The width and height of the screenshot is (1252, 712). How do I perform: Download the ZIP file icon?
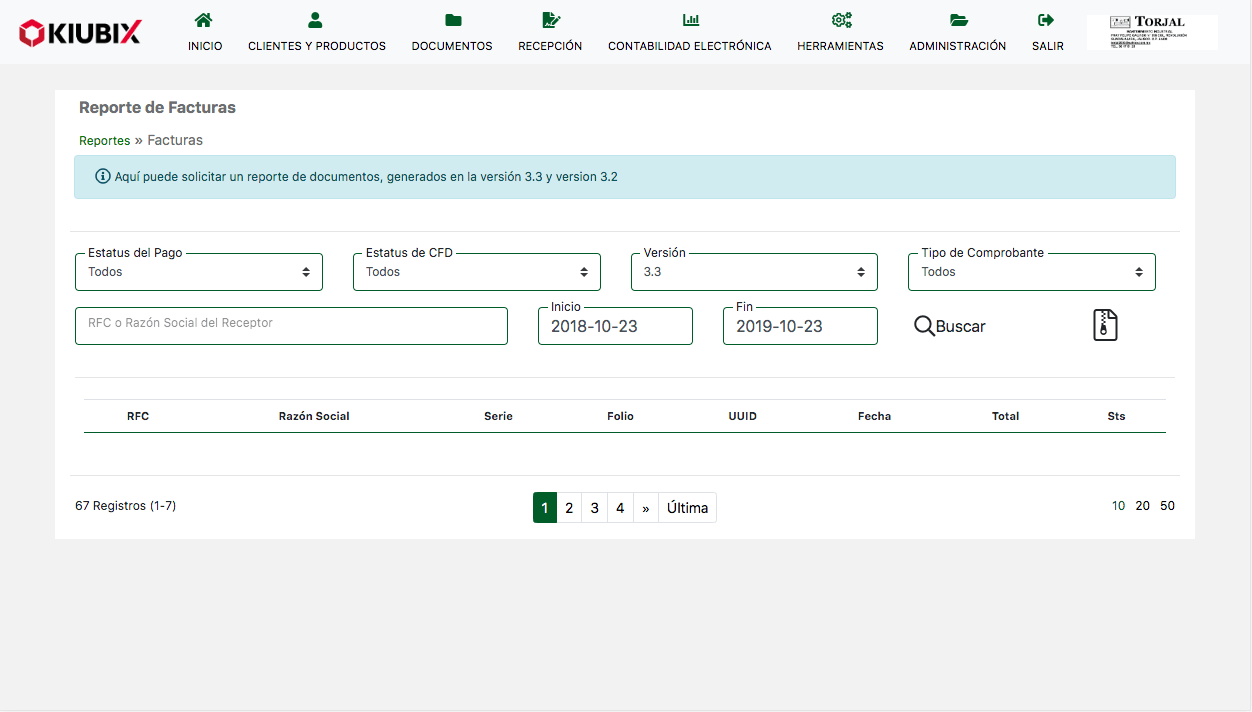1104,326
